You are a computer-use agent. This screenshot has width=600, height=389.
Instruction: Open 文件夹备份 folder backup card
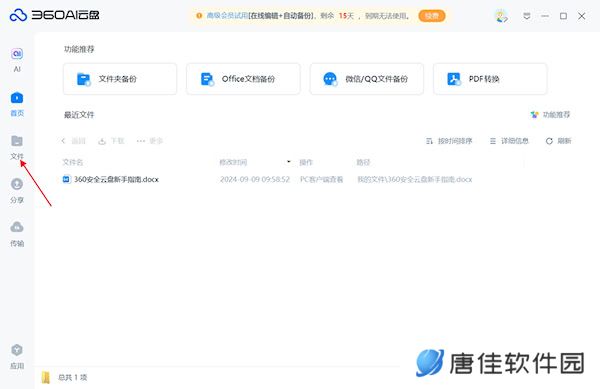pyautogui.click(x=120, y=79)
